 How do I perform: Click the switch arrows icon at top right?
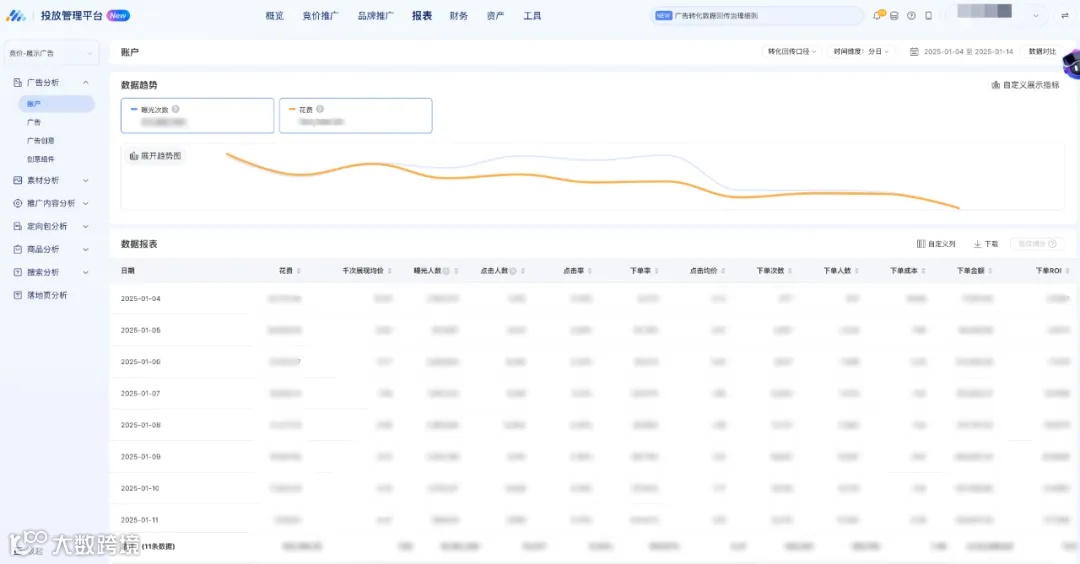(1065, 15)
